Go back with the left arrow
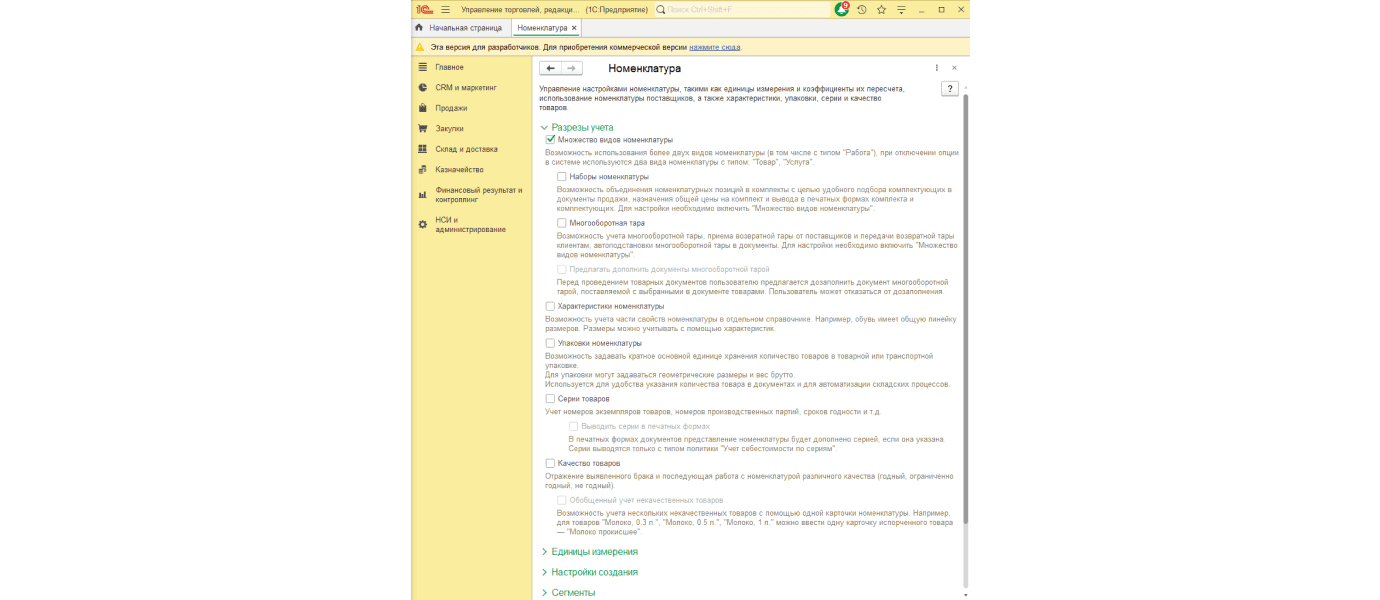The image size is (1380, 600). click(x=550, y=68)
